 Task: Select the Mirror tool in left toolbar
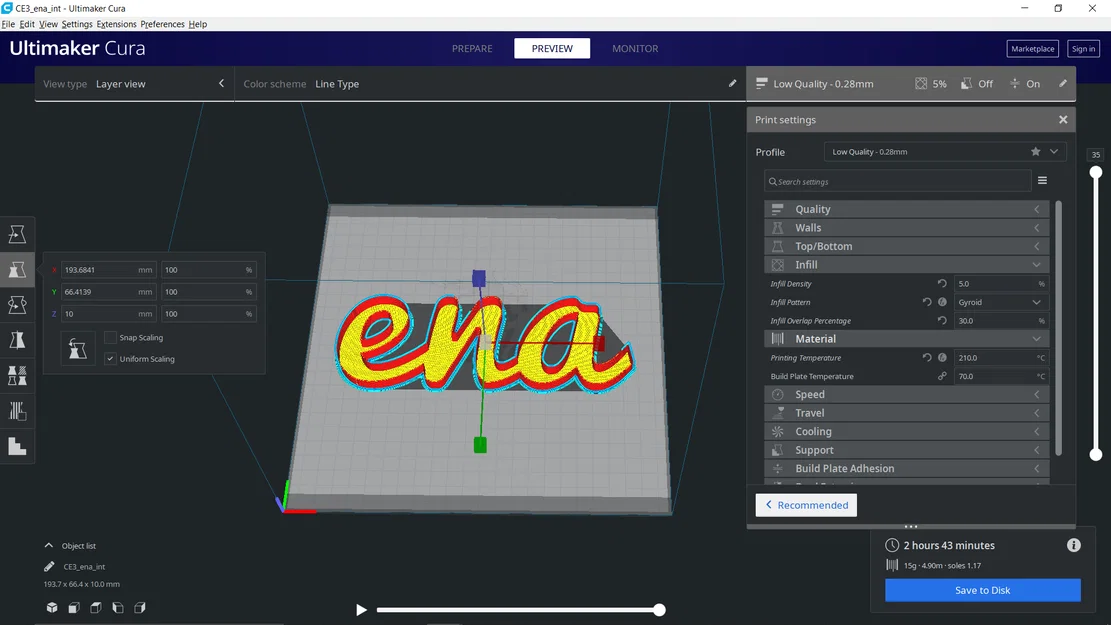tap(17, 340)
